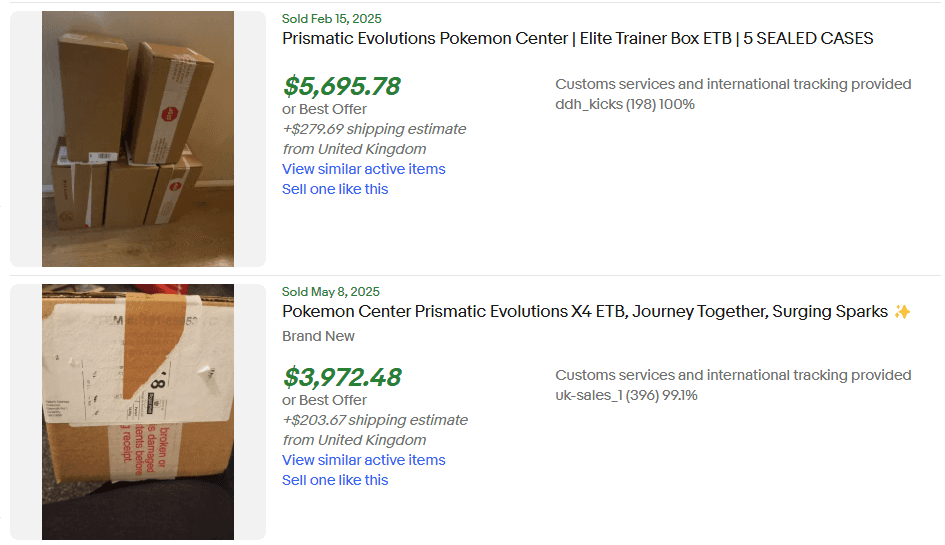Click or Best Offer under $3,972.48
Image resolution: width=945 pixels, height=545 pixels.
[324, 400]
